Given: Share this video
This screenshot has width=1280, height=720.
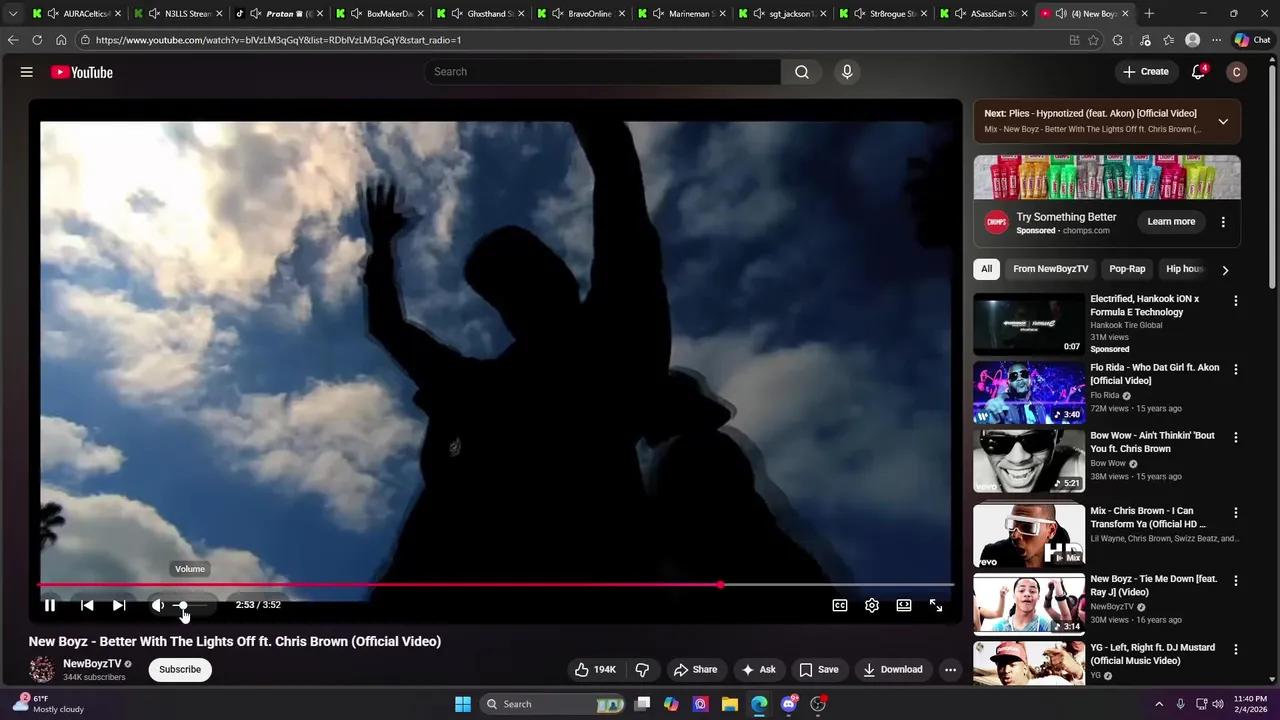Looking at the screenshot, I should (x=695, y=670).
